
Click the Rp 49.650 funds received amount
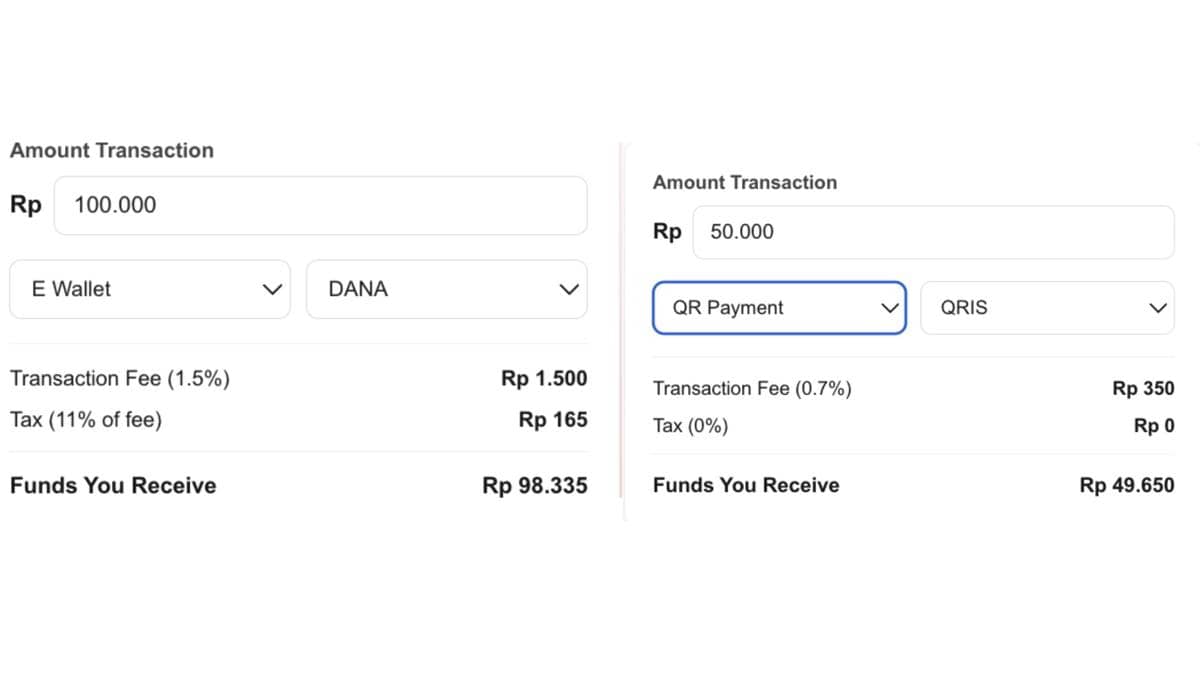(1127, 486)
